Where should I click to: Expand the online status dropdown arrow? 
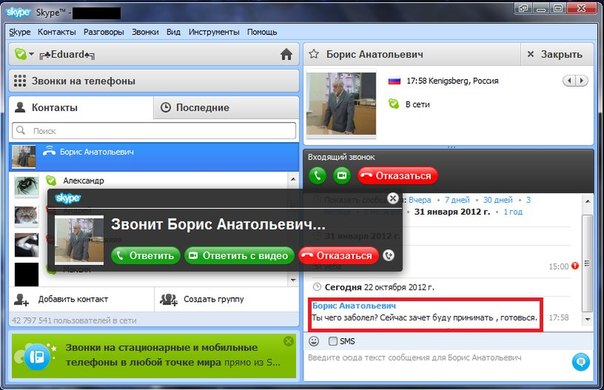pos(32,54)
